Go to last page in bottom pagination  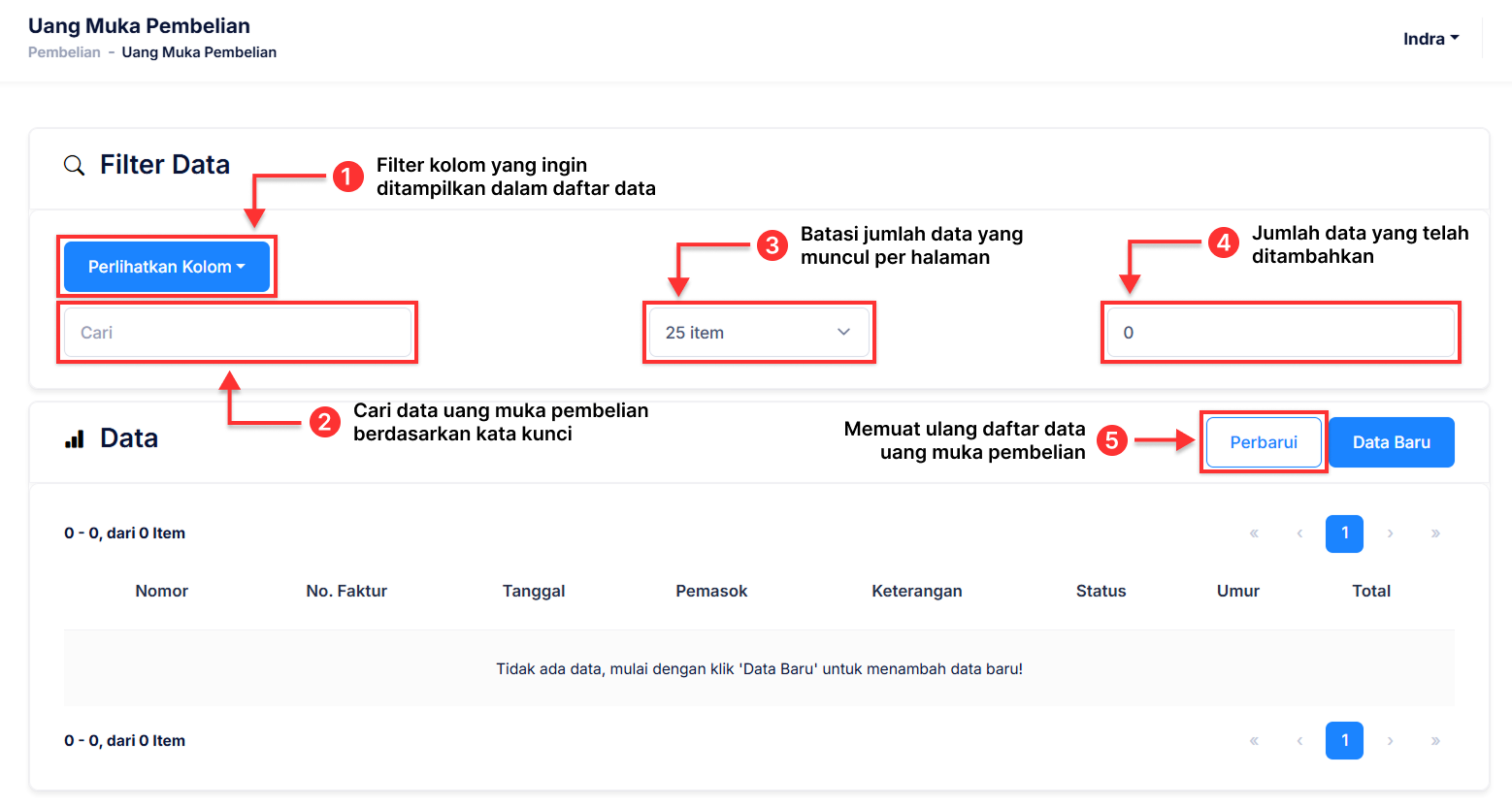coord(1435,741)
